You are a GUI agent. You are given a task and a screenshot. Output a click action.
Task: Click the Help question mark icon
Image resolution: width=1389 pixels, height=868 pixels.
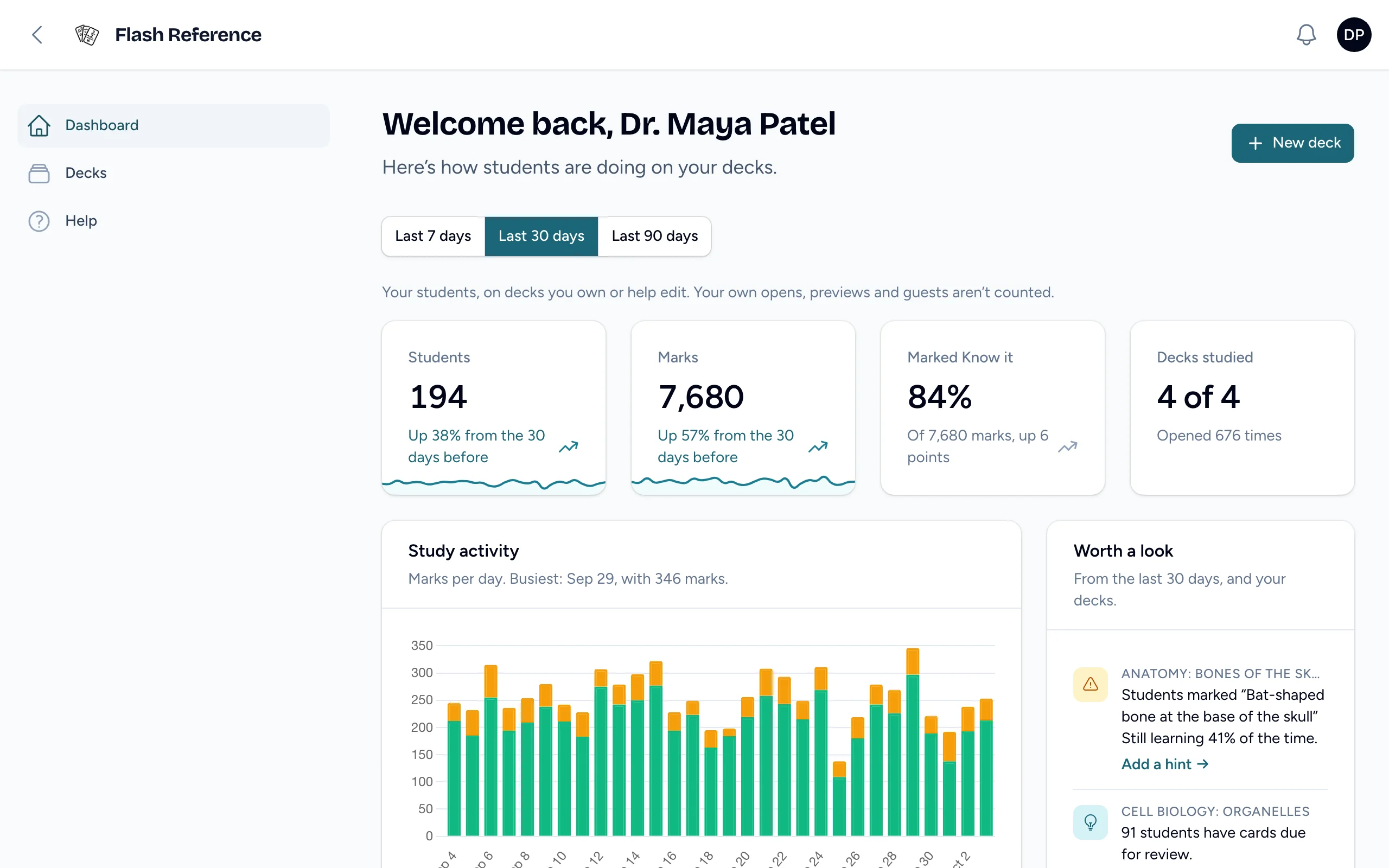coord(39,221)
